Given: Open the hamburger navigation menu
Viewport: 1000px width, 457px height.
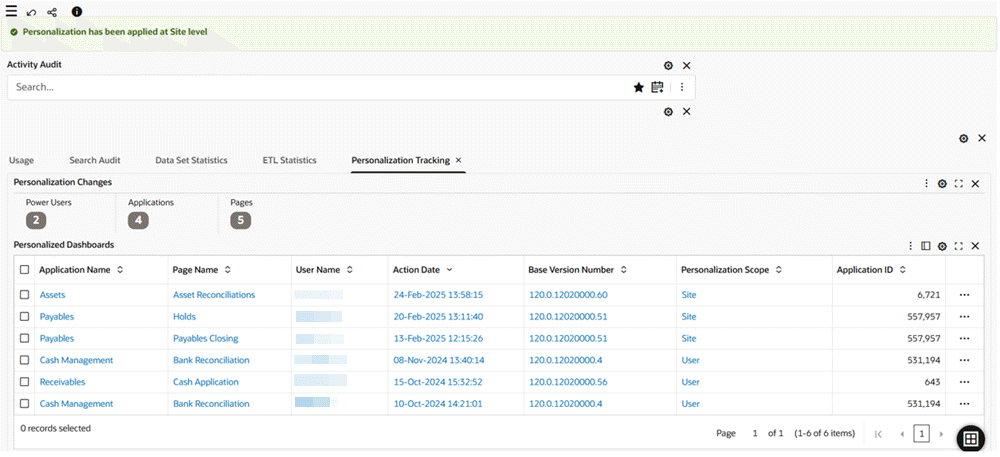Looking at the screenshot, I should [x=11, y=11].
